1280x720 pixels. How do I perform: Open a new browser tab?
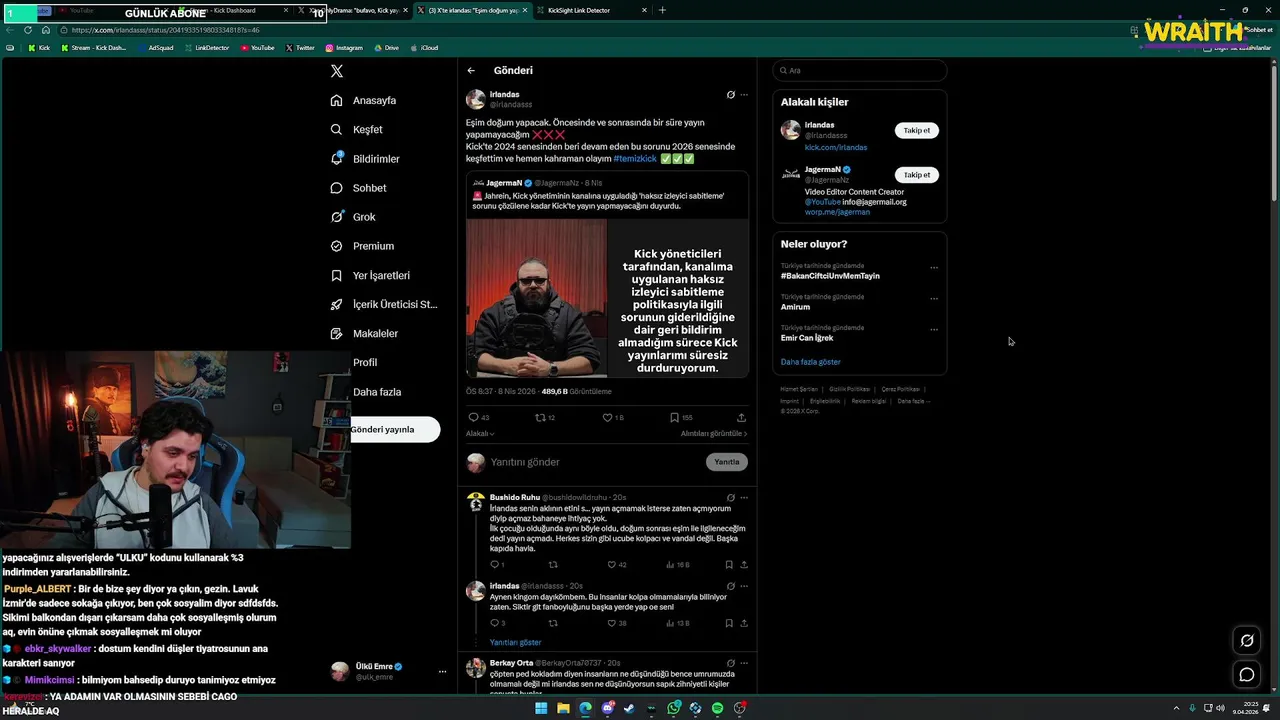point(662,10)
